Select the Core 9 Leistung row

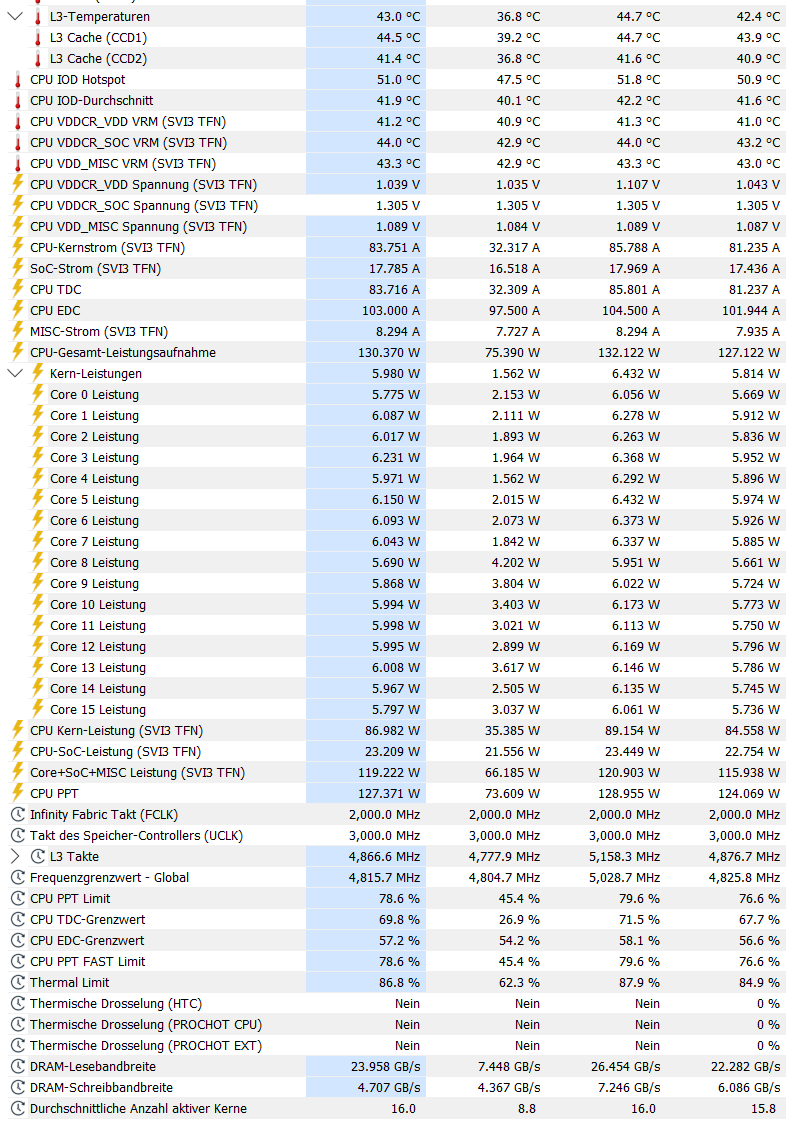(396, 583)
